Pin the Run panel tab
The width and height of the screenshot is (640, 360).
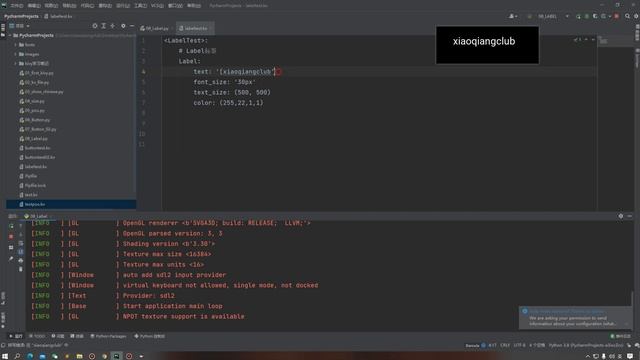point(11,258)
